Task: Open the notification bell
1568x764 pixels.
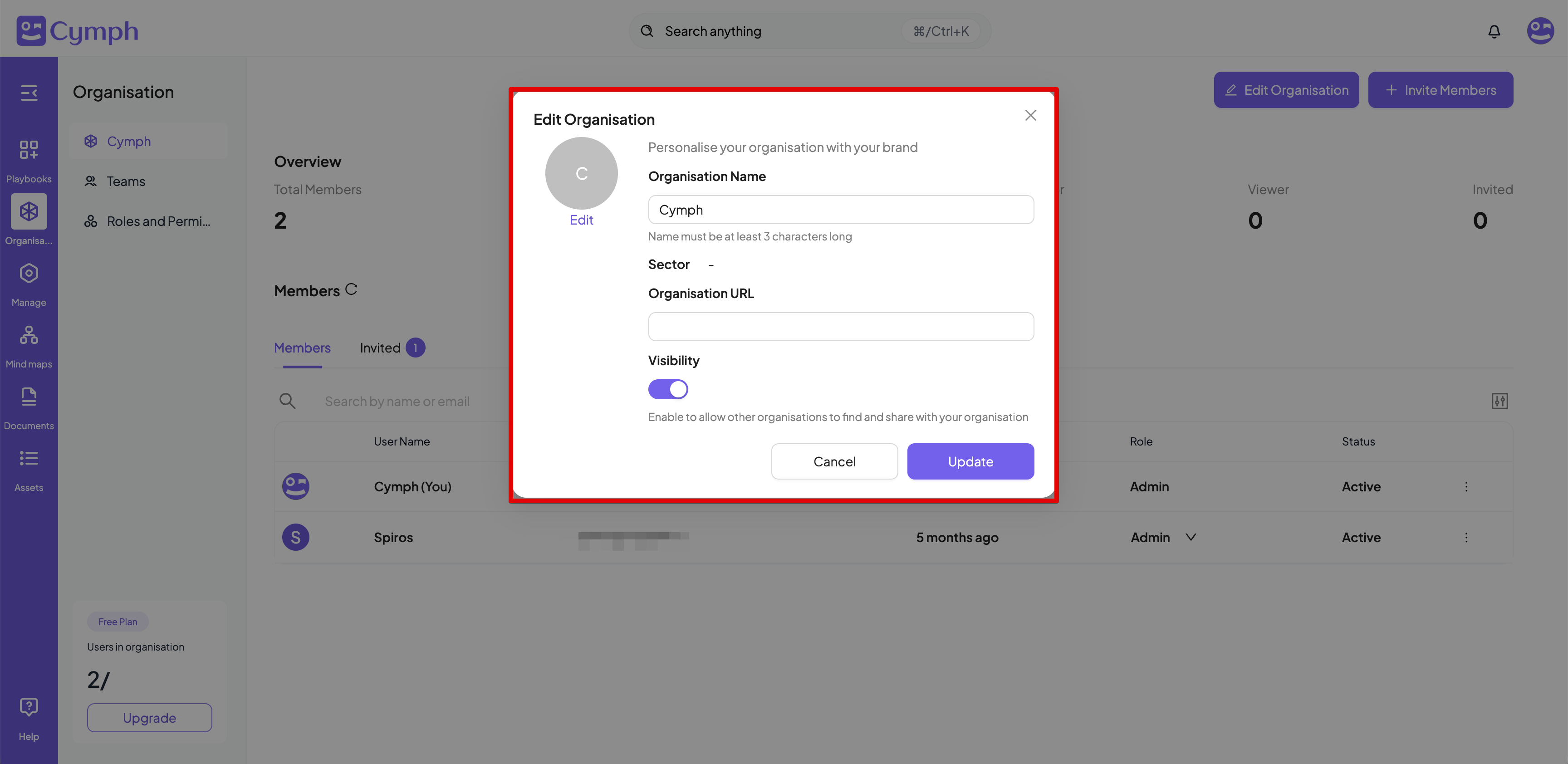Action: pos(1494,30)
